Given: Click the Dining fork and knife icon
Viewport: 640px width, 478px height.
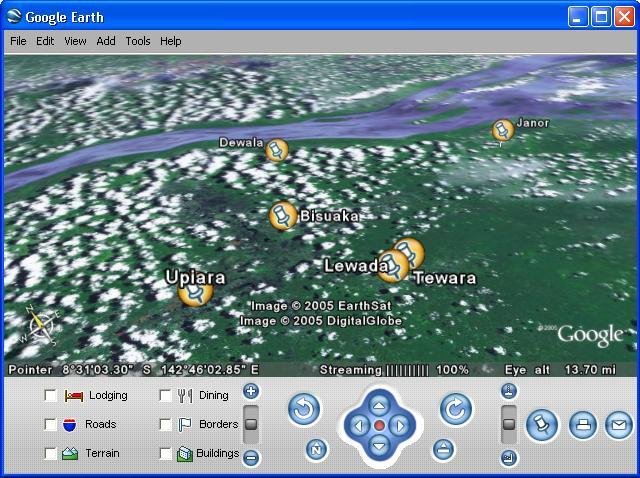Looking at the screenshot, I should tap(185, 396).
